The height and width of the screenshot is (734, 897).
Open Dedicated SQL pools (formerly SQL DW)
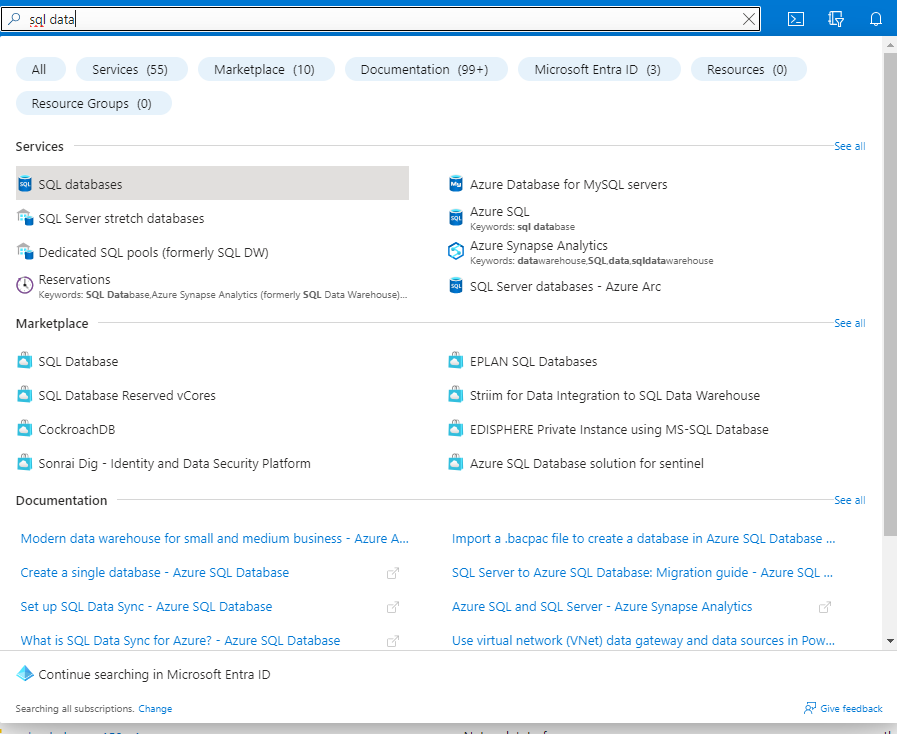[x=153, y=252]
